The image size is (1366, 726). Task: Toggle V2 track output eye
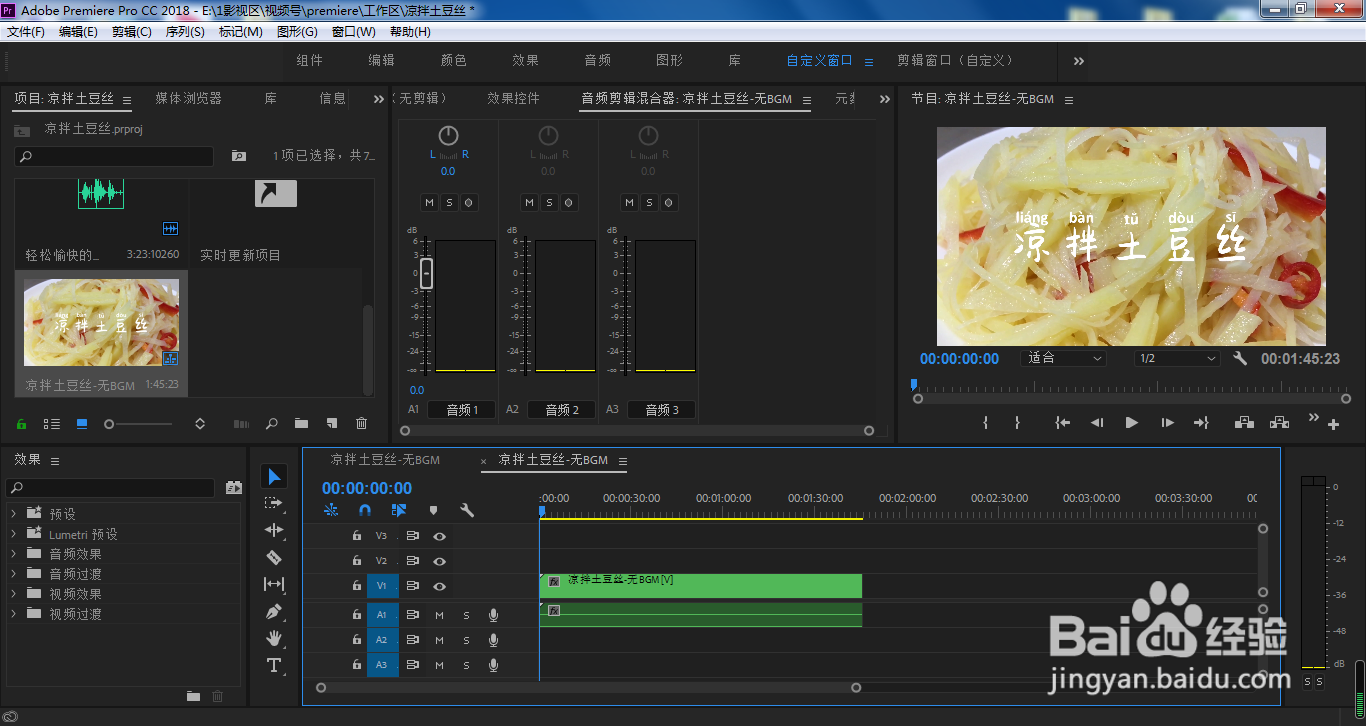(439, 561)
